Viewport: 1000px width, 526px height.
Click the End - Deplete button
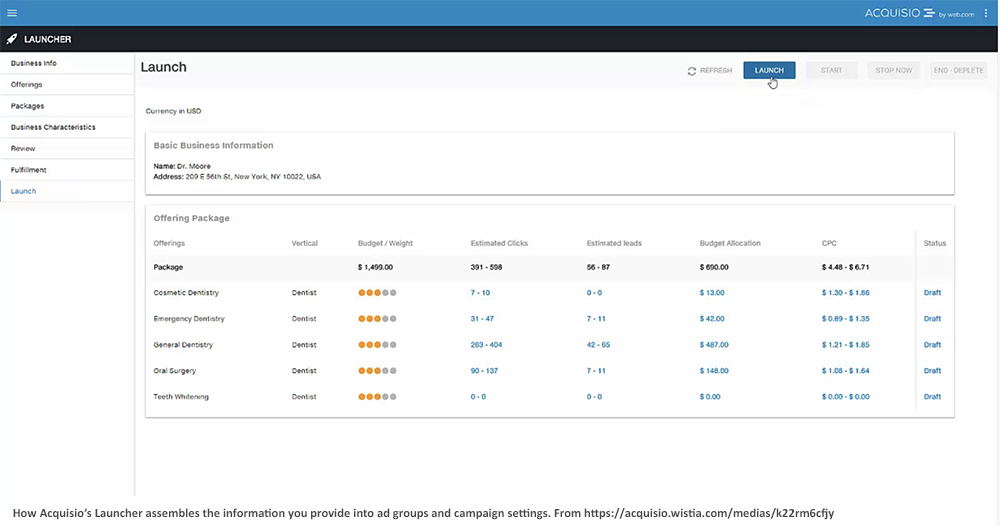[957, 71]
